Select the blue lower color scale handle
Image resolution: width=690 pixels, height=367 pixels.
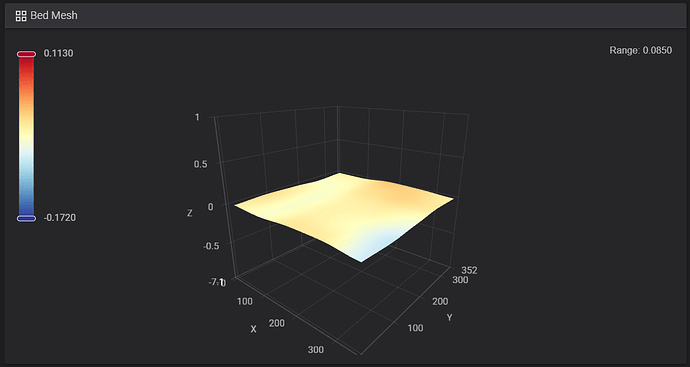[26, 218]
